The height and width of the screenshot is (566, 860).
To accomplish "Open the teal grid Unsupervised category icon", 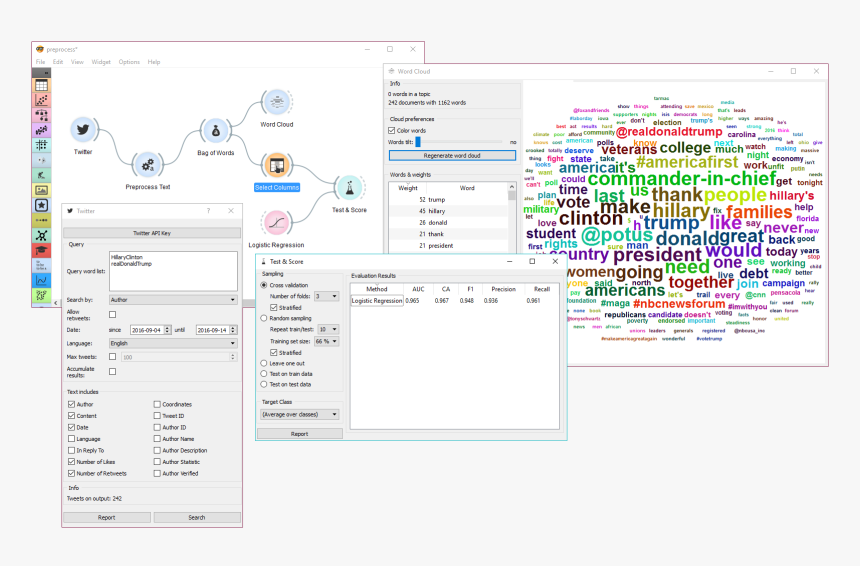I will pos(41,145).
